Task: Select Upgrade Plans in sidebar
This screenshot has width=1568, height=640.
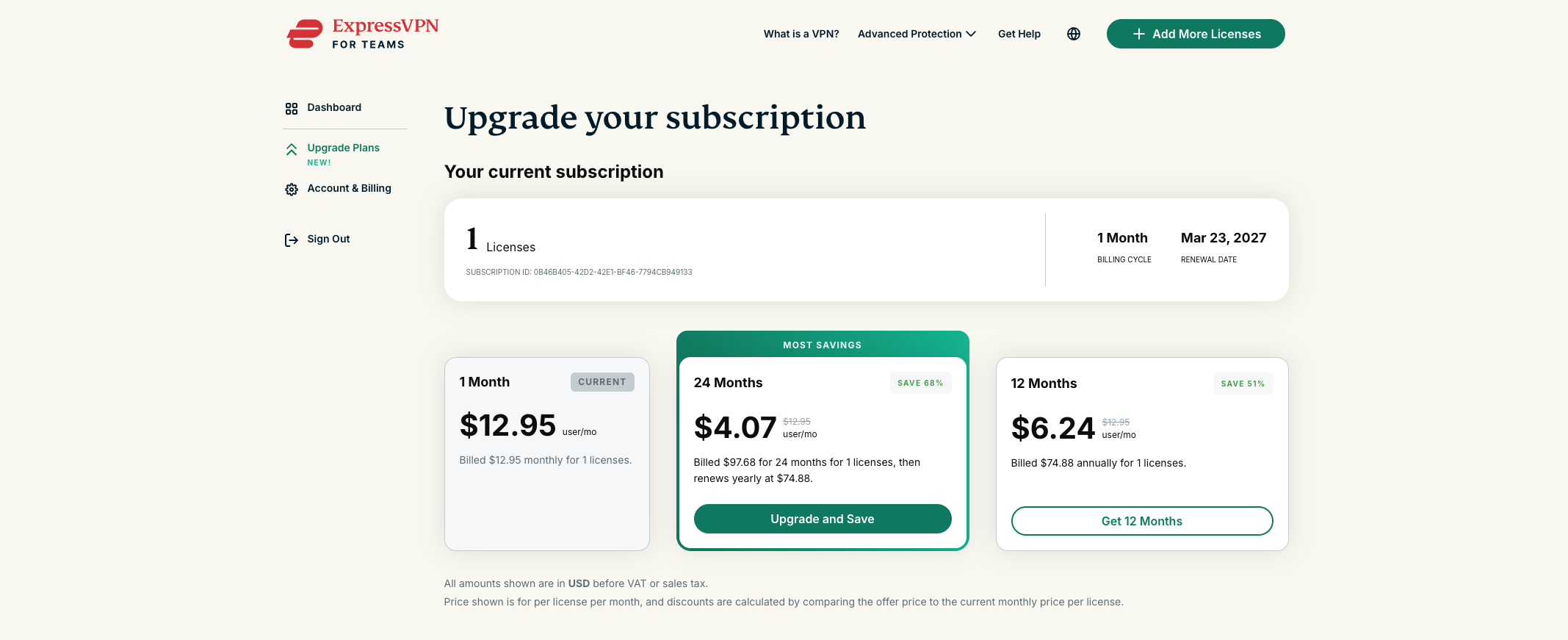Action: click(343, 148)
